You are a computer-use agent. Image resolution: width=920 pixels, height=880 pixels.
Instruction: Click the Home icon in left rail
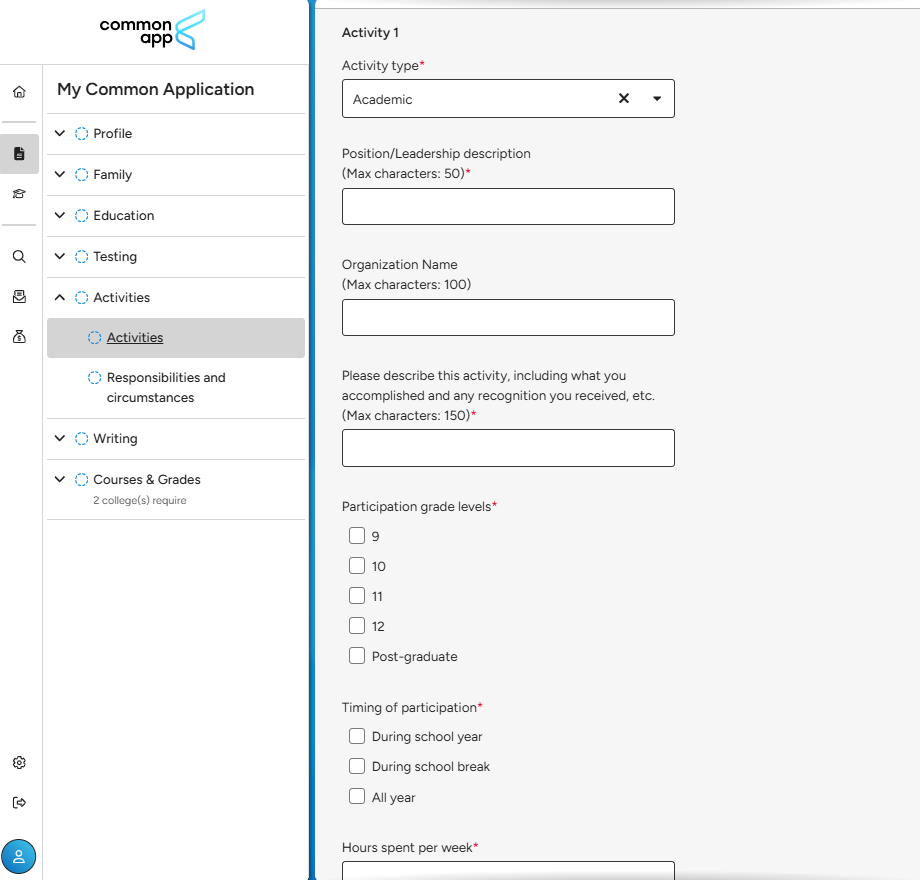19,92
